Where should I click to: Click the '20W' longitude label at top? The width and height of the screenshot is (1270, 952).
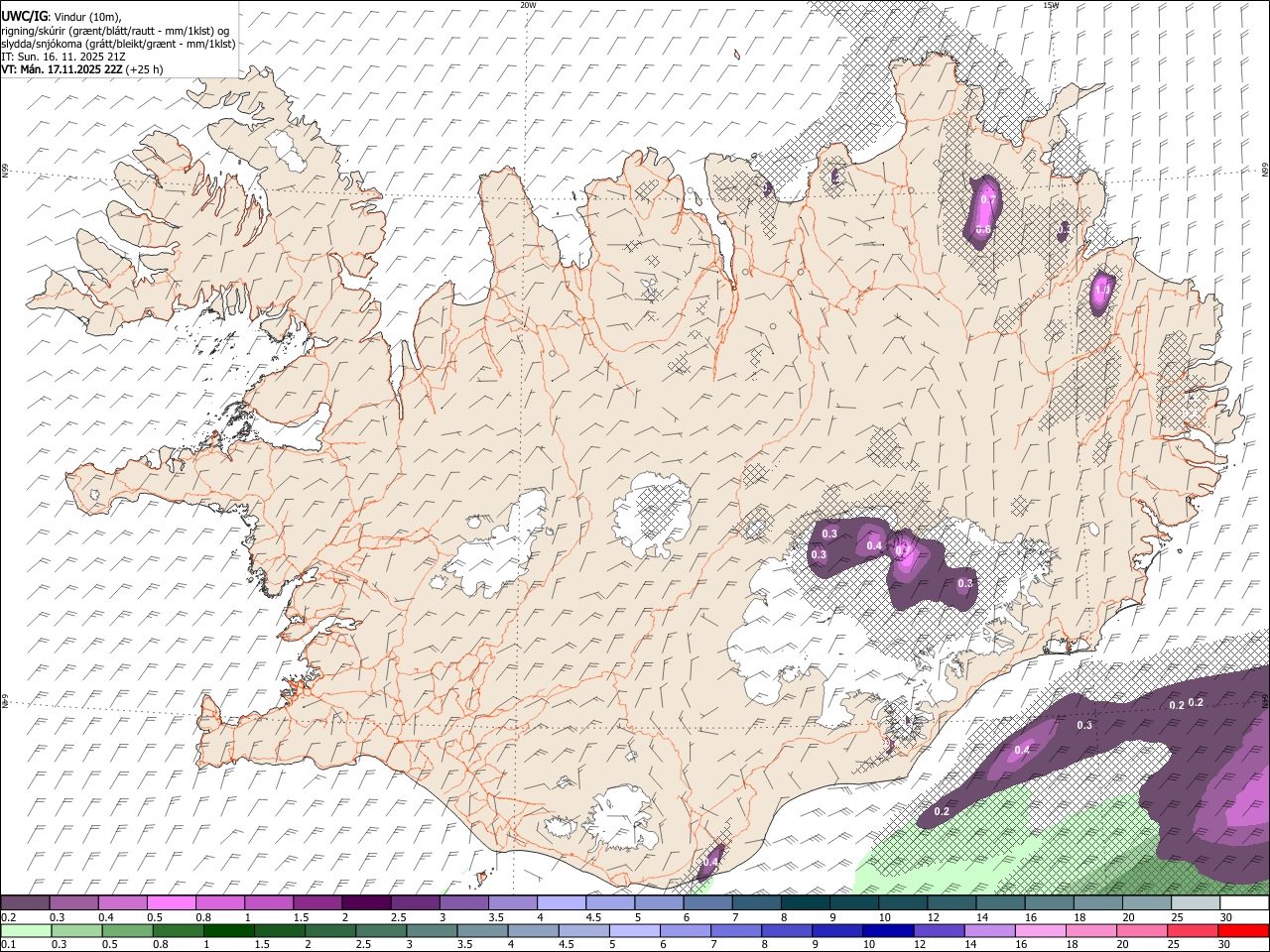click(528, 5)
